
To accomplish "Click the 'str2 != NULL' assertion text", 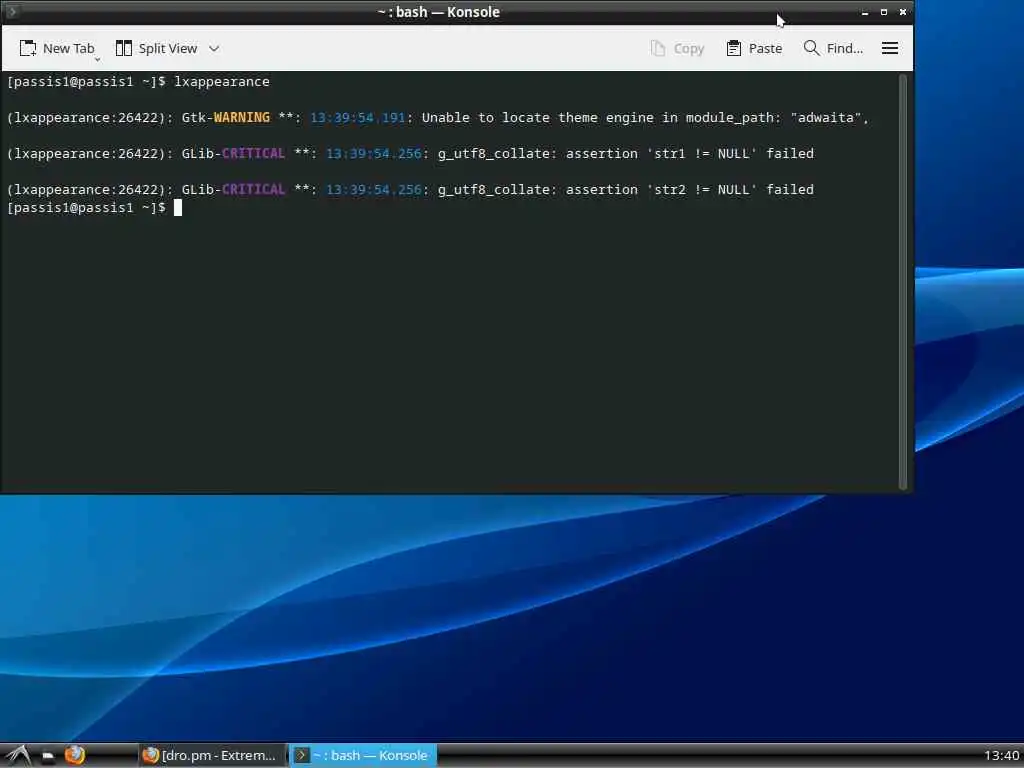I will click(701, 189).
